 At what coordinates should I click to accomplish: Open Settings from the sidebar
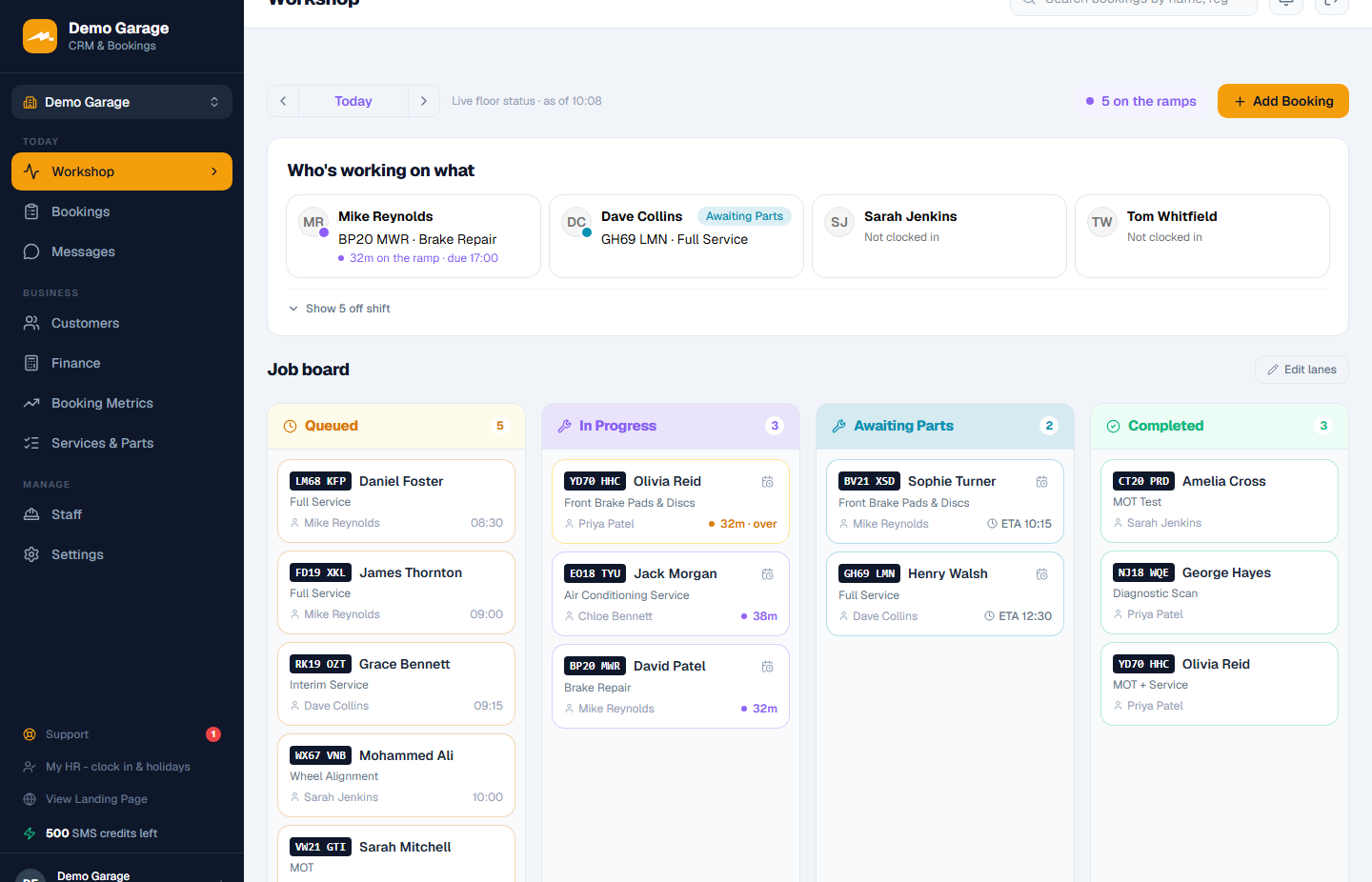[x=122, y=554]
